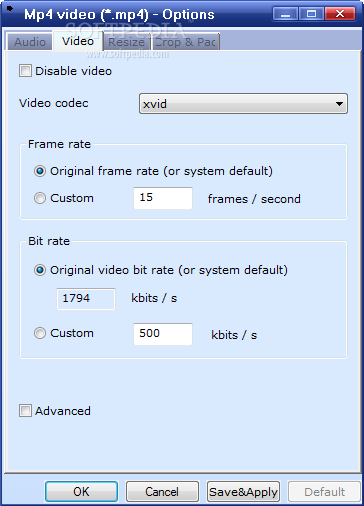This screenshot has width=364, height=506.
Task: Click the dropdown arrow of Video codec
Action: (339, 104)
